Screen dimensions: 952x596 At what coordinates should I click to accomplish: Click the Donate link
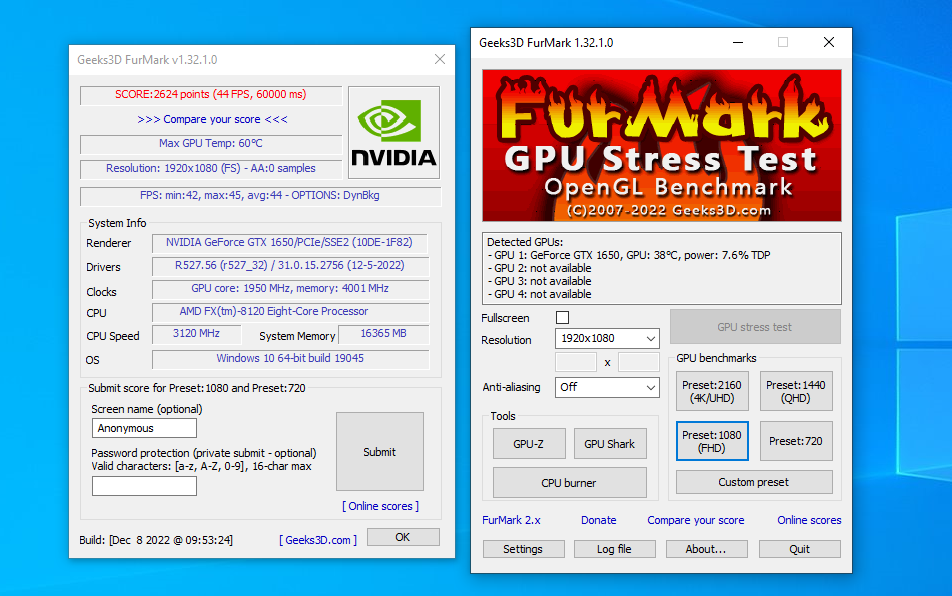click(x=599, y=520)
